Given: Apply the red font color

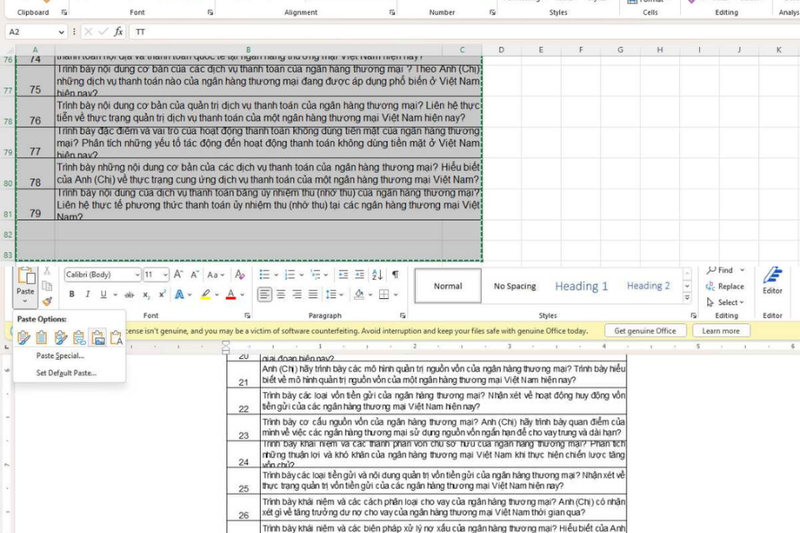Looking at the screenshot, I should (231, 294).
